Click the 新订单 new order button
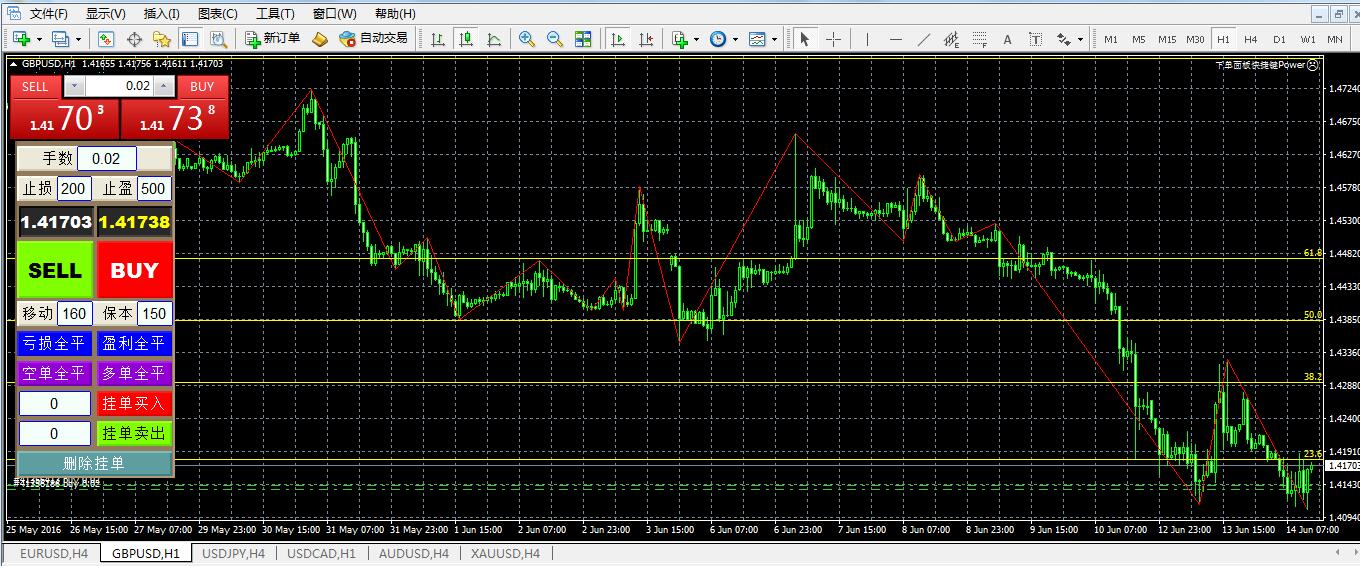1360x566 pixels. click(272, 39)
